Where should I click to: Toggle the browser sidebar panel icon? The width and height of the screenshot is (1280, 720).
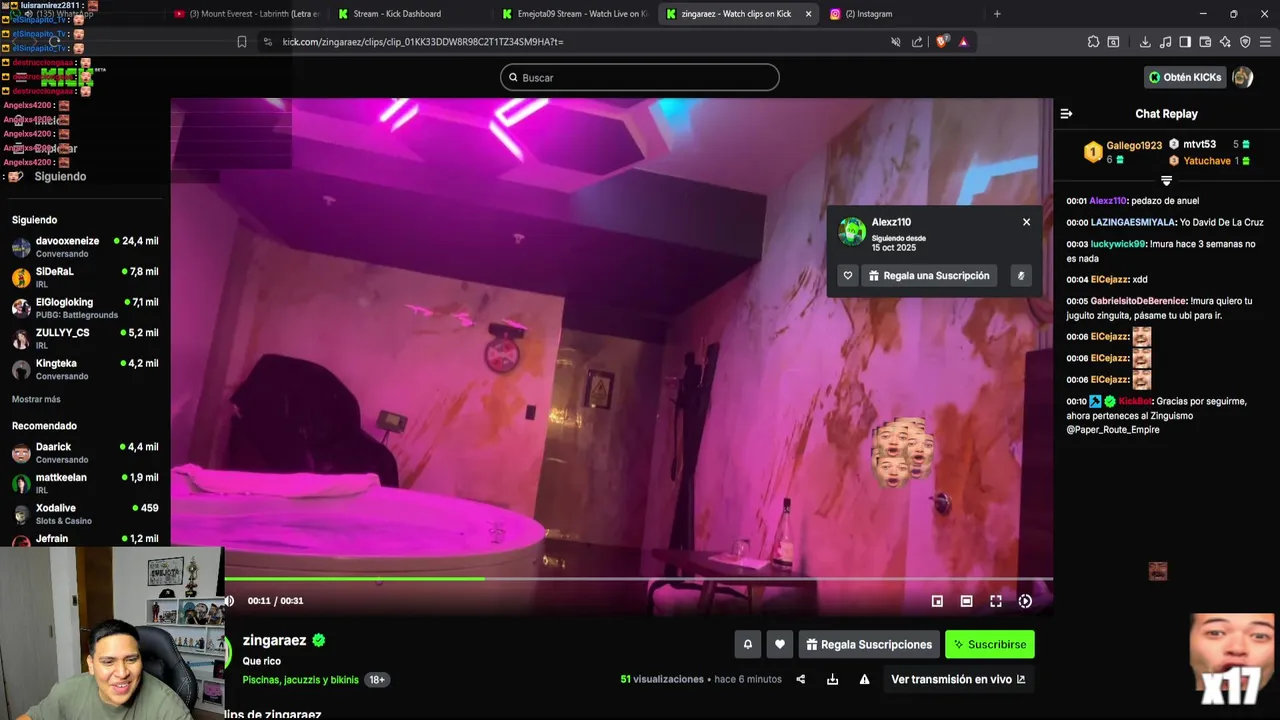point(1185,42)
